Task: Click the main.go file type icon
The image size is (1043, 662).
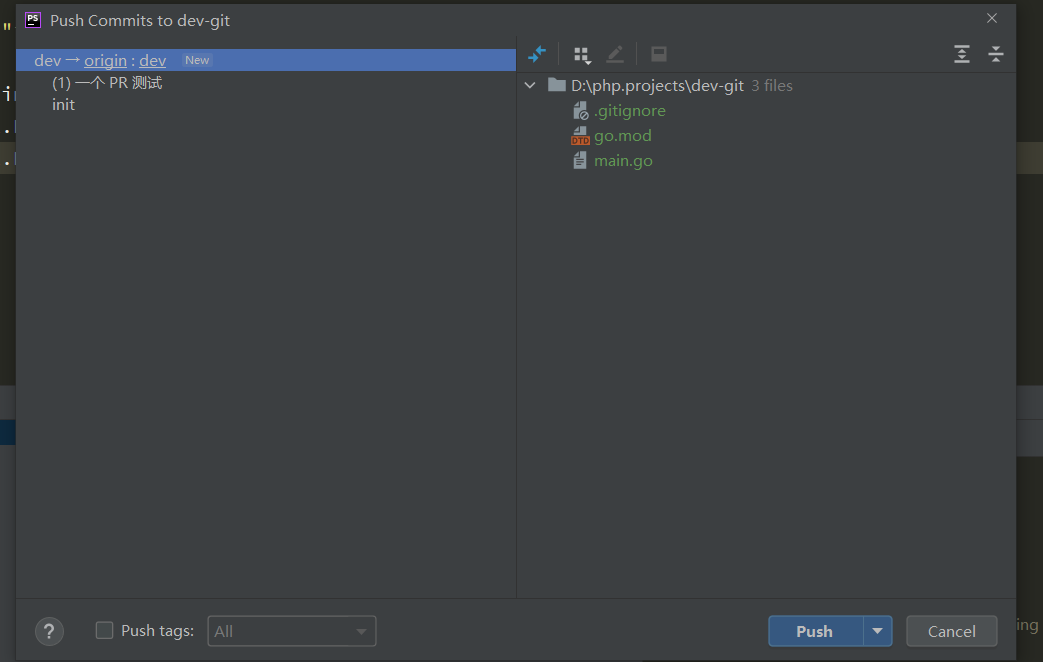Action: point(580,160)
